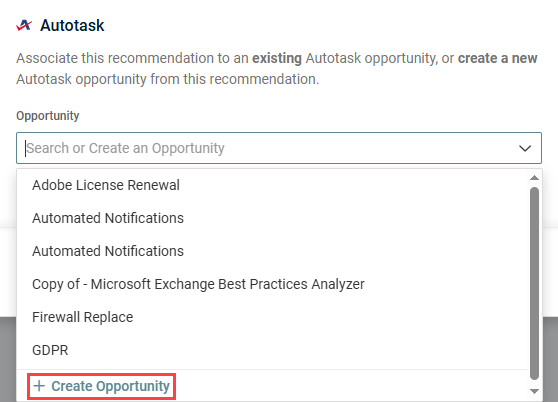The width and height of the screenshot is (558, 402).
Task: Click the bold word existing in description
Action: [277, 58]
